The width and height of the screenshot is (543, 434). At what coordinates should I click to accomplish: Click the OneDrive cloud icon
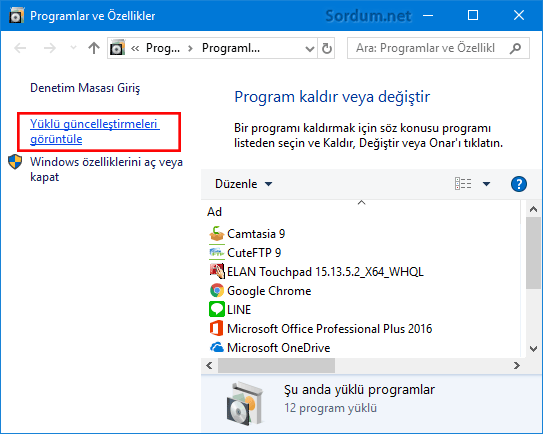217,347
